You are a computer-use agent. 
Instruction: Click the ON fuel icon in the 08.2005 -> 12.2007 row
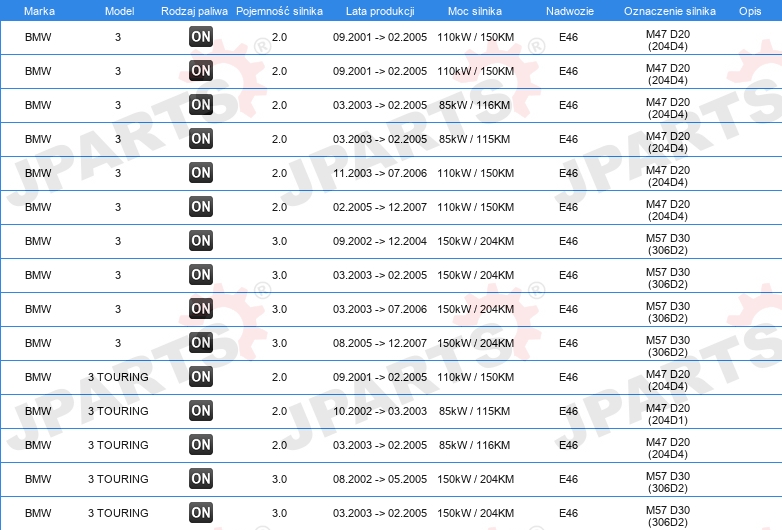coord(201,343)
